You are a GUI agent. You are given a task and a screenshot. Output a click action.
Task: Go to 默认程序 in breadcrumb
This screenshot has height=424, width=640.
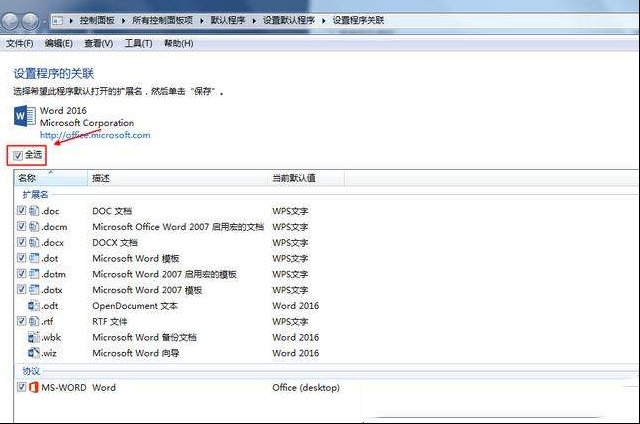tap(228, 20)
